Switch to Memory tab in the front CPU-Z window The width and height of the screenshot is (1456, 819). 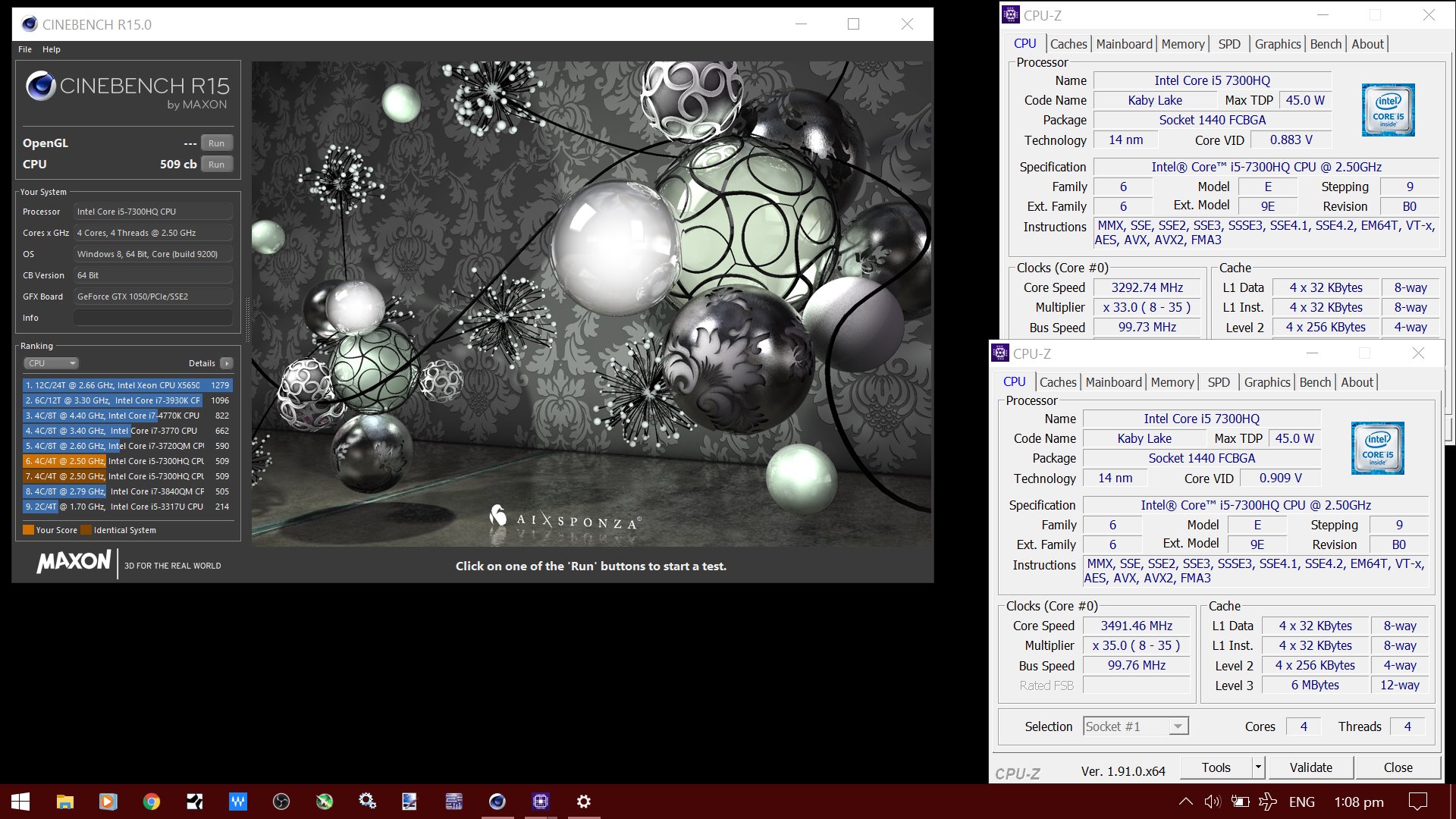pos(1172,382)
